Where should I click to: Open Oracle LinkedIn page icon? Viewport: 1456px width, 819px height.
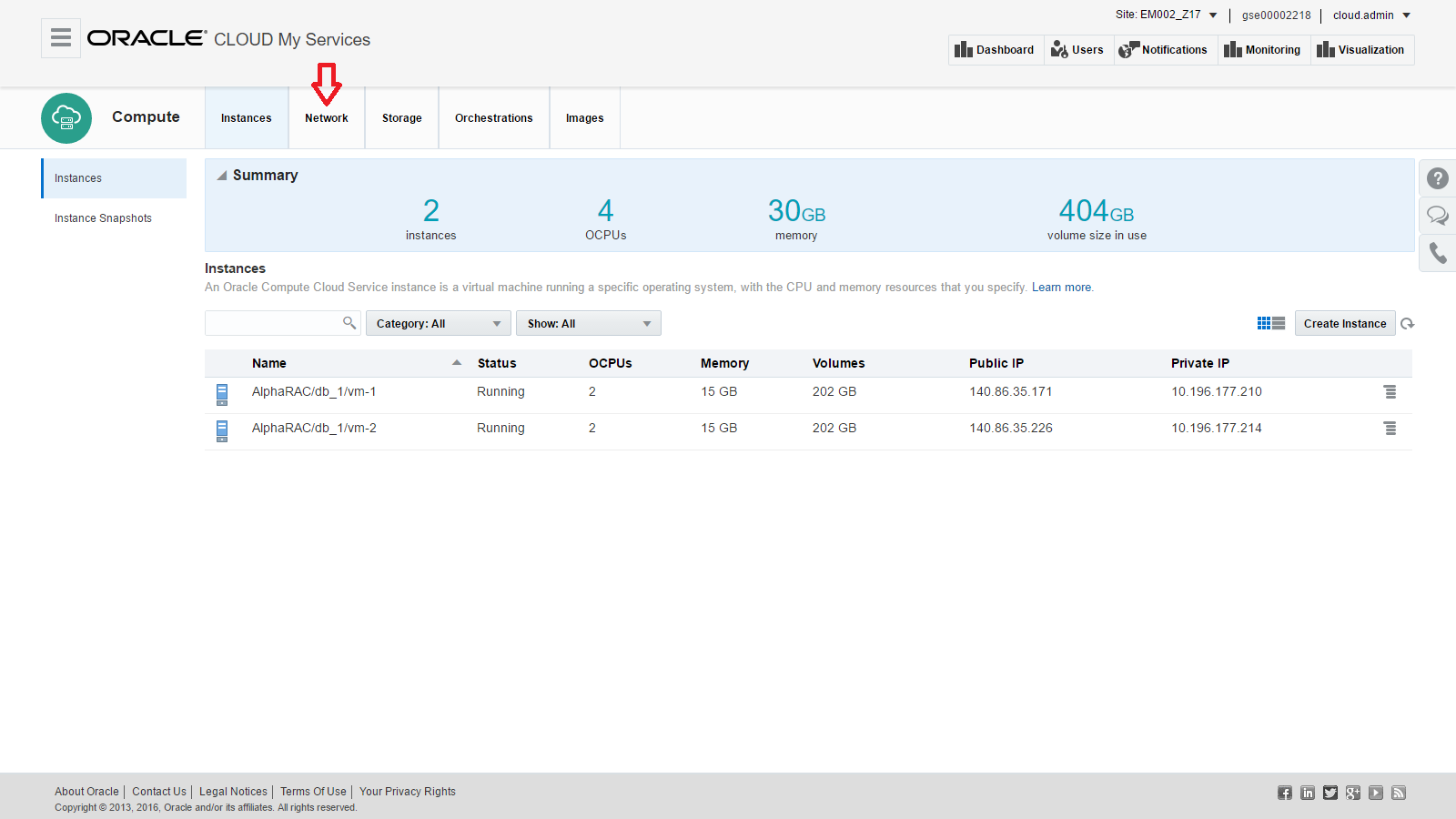[x=1308, y=793]
